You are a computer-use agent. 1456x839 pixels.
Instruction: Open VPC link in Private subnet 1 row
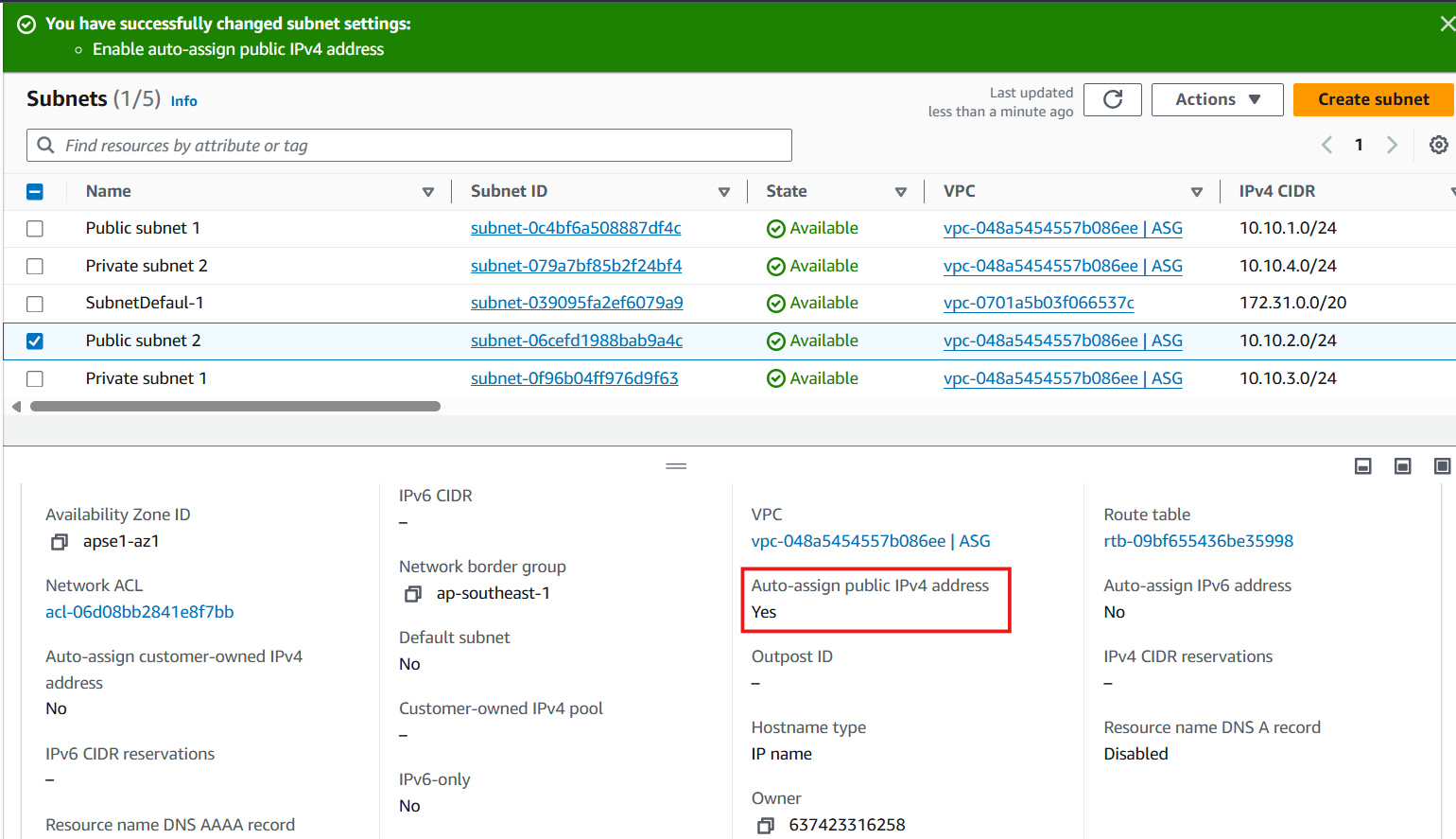pos(1063,378)
